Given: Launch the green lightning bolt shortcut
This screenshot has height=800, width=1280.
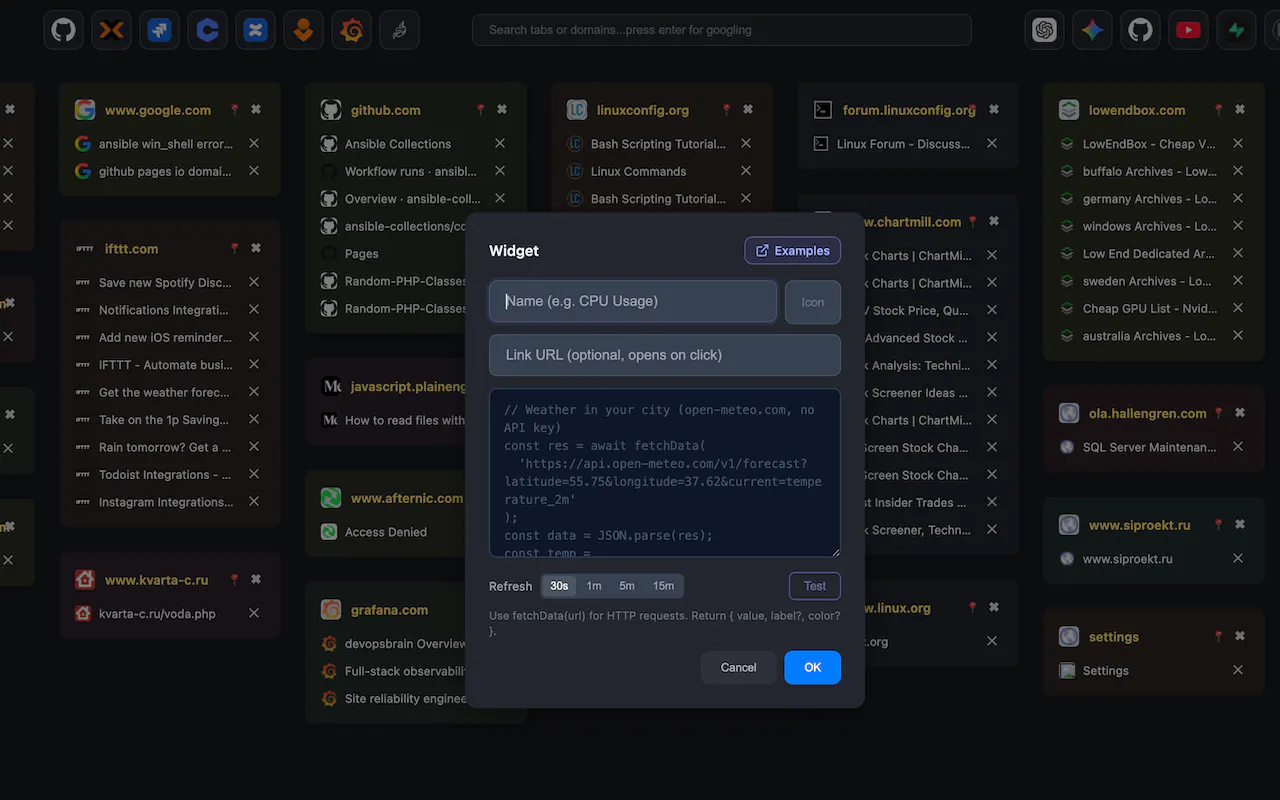Looking at the screenshot, I should tap(1237, 30).
